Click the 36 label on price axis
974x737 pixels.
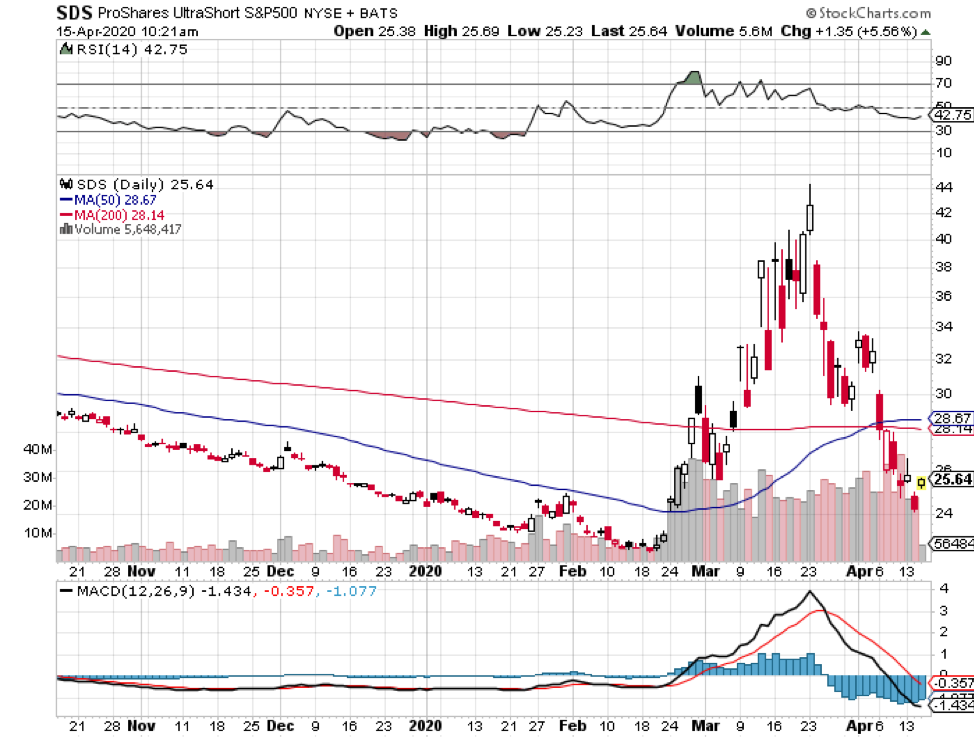click(944, 296)
